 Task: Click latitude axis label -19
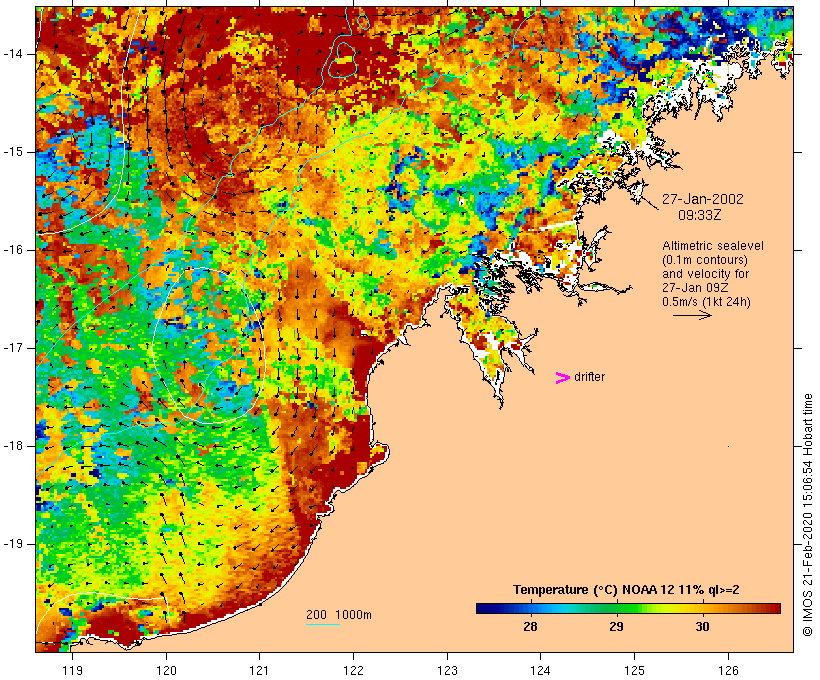(x=13, y=543)
